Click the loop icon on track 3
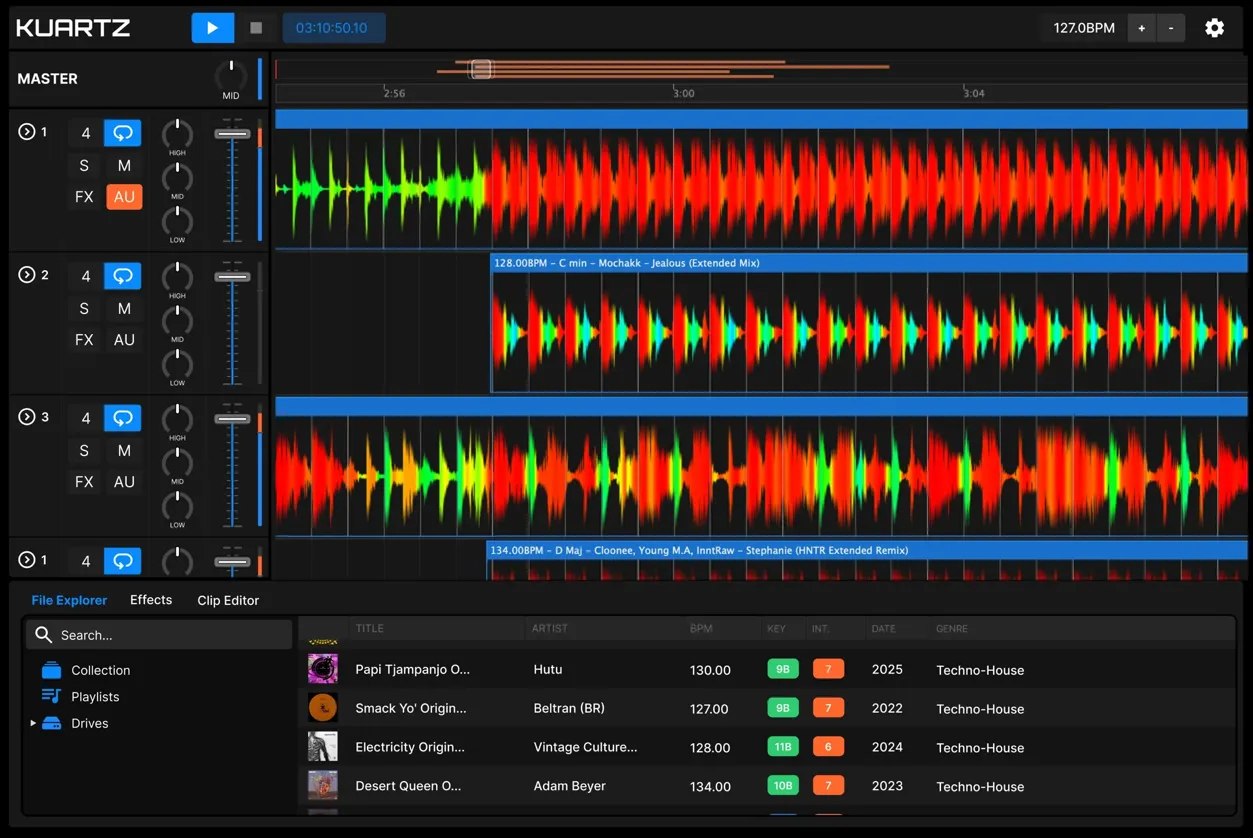This screenshot has height=838, width=1253. (123, 418)
